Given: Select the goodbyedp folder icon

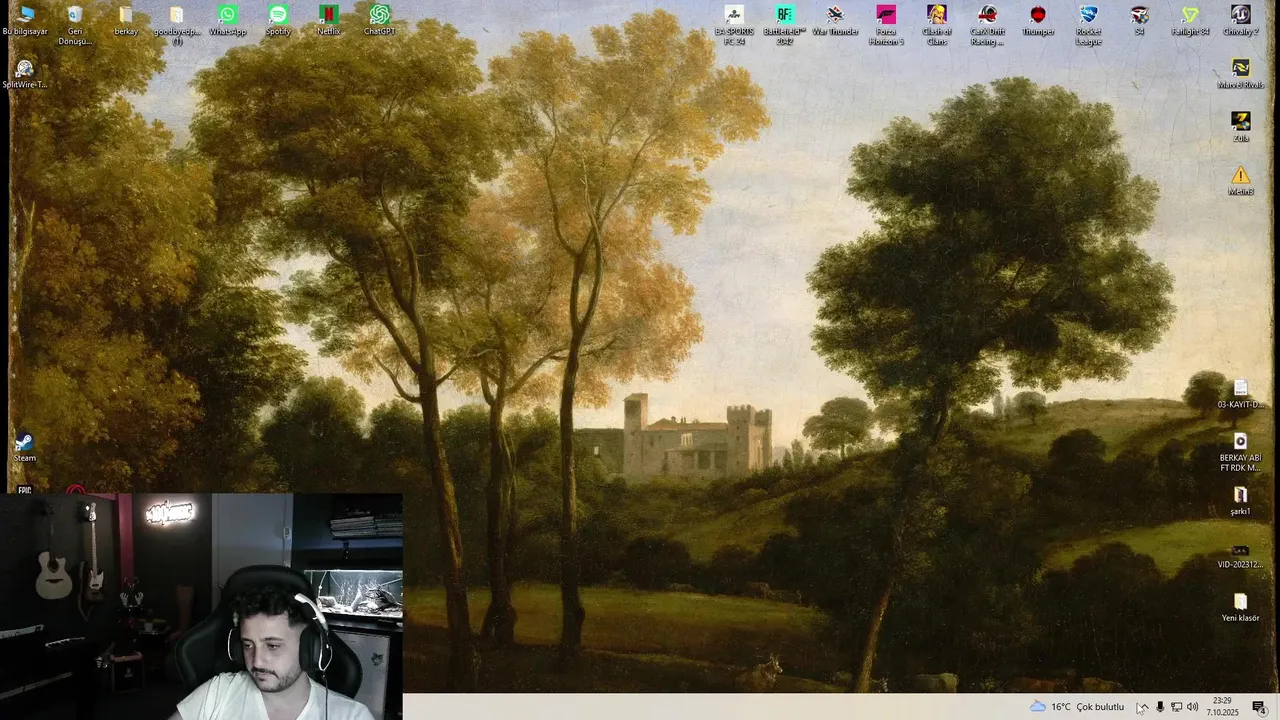Looking at the screenshot, I should pyautogui.click(x=177, y=25).
